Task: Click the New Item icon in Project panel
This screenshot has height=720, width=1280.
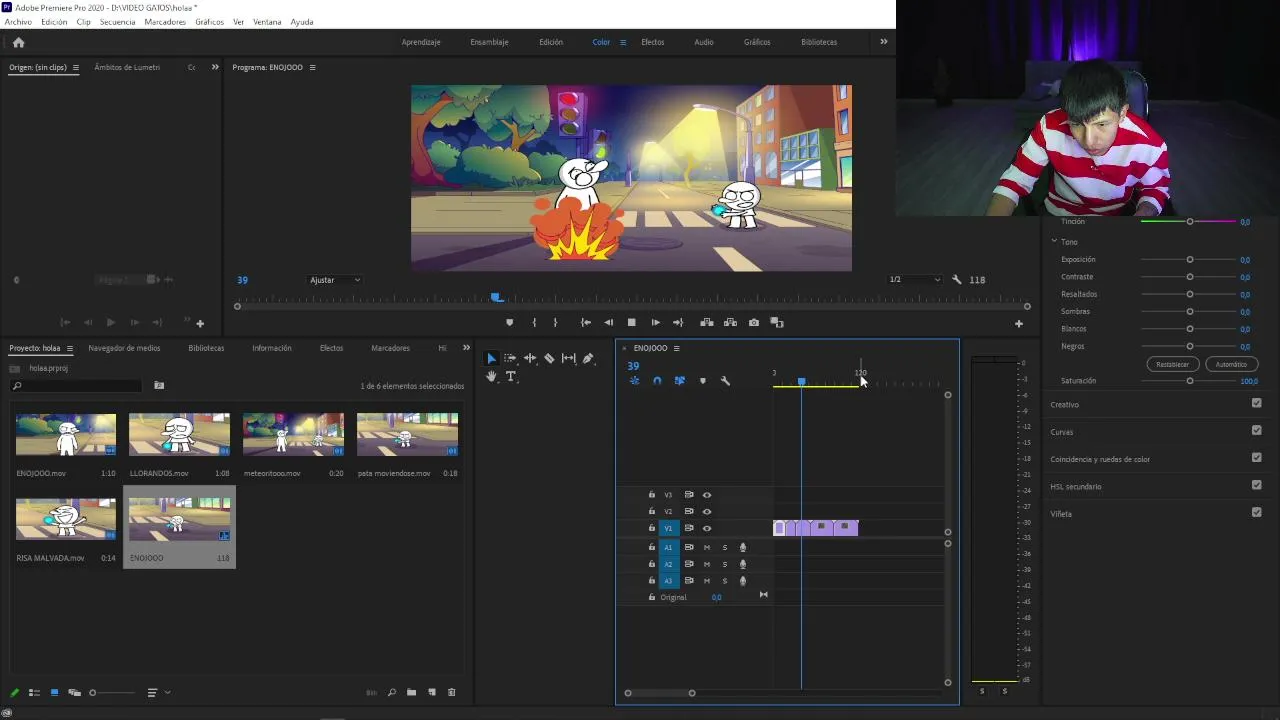Action: pyautogui.click(x=432, y=692)
